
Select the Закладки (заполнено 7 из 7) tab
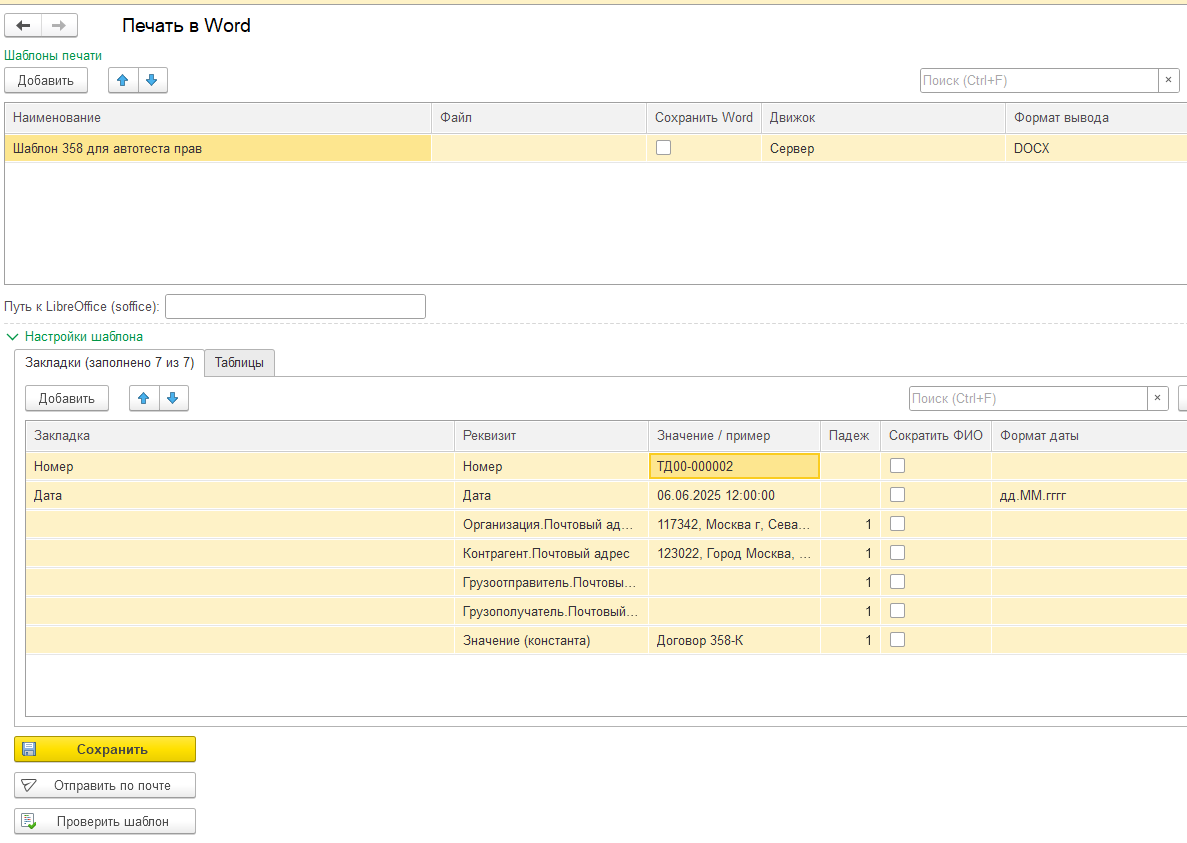[110, 362]
